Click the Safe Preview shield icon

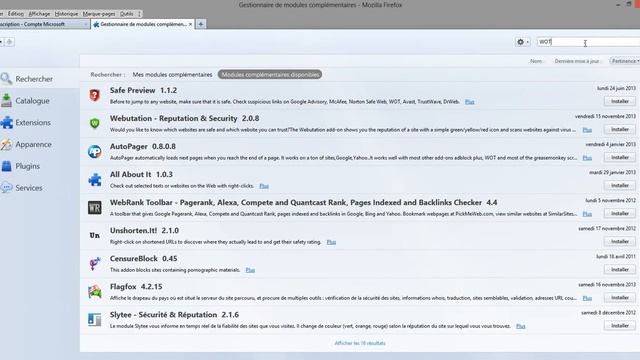(95, 96)
